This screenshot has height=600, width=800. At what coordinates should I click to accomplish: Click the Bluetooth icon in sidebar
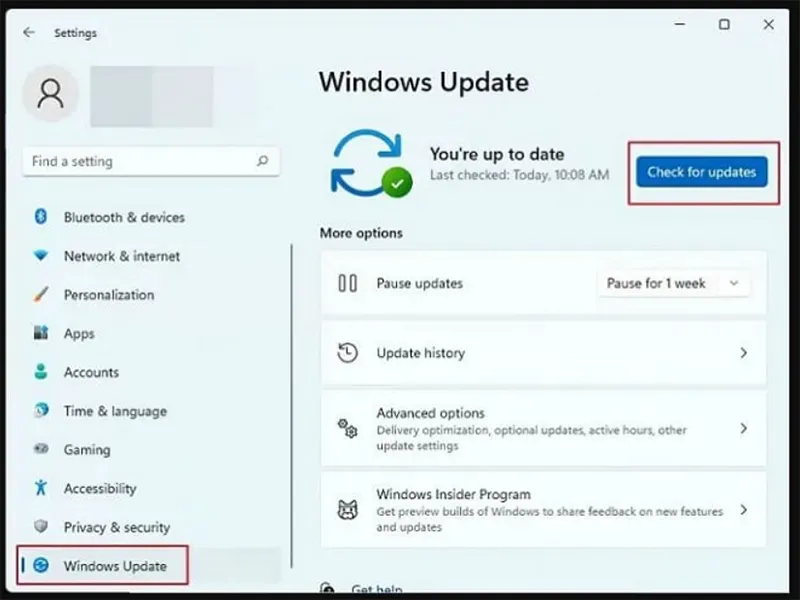coord(41,217)
